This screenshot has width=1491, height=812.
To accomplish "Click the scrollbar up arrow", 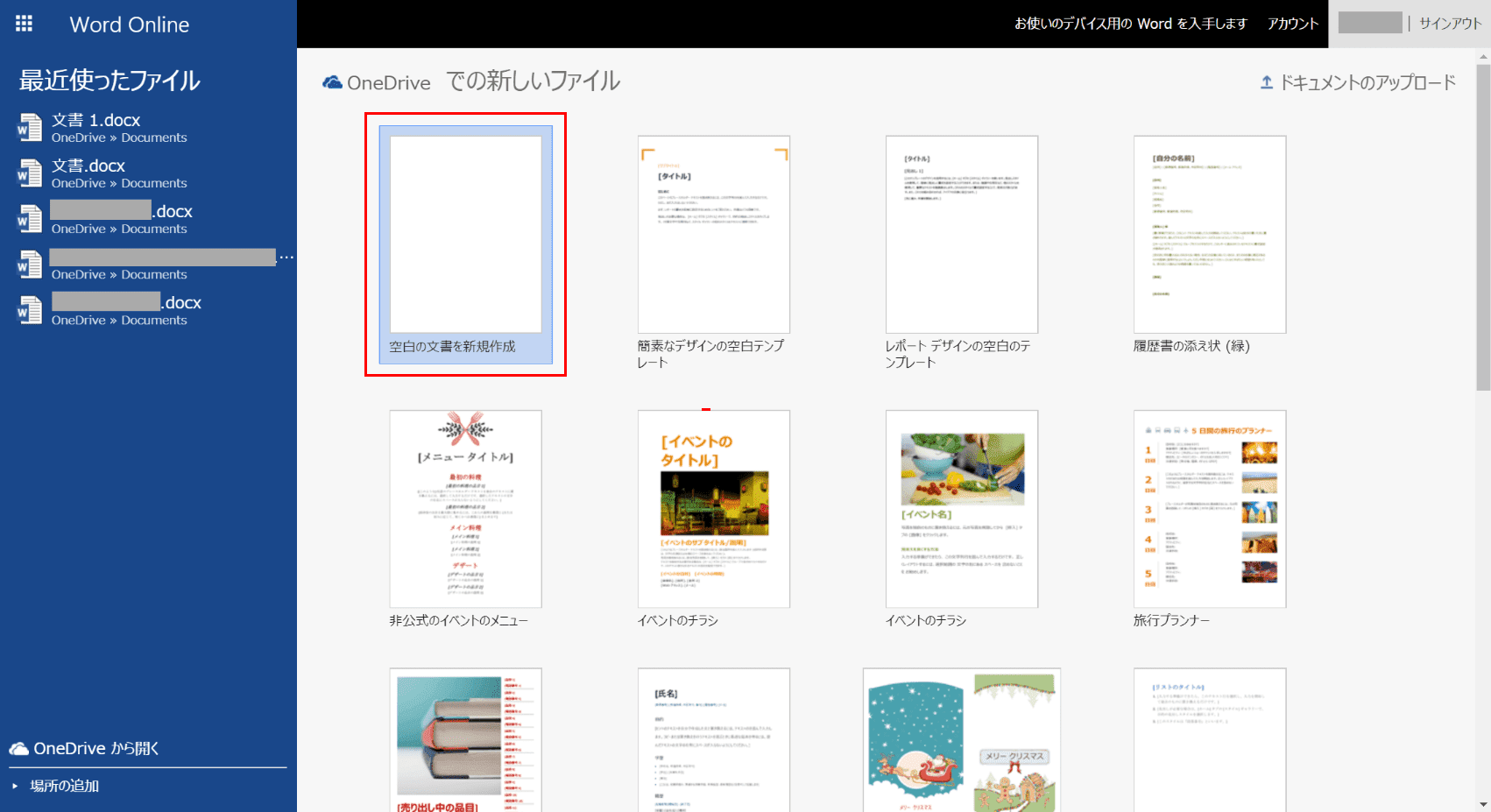I will pos(1483,56).
